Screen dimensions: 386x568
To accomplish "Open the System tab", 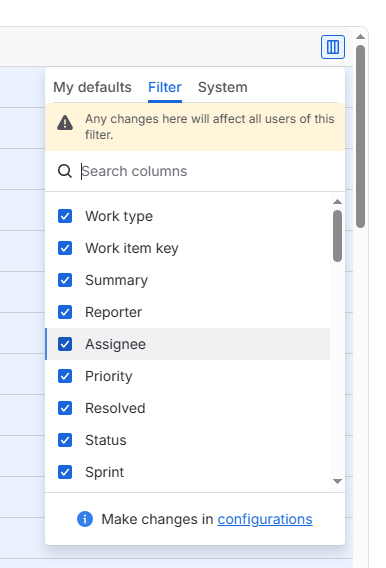I will [x=223, y=87].
